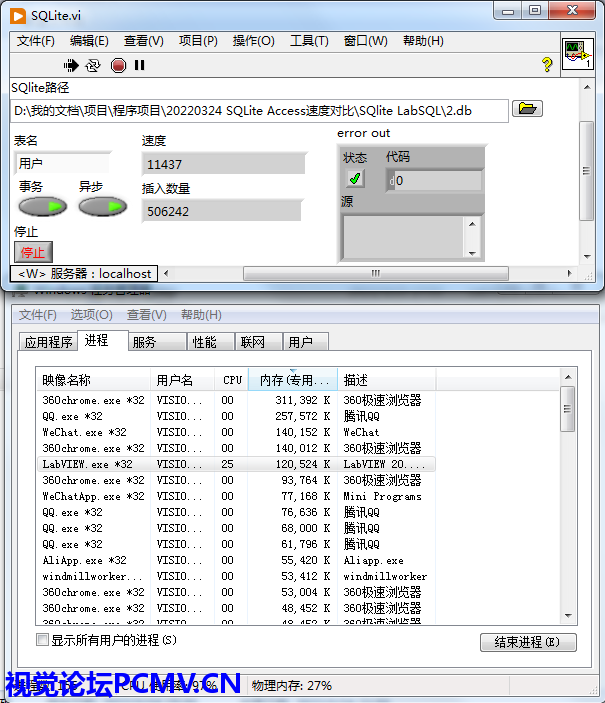This screenshot has width=605, height=703.
Task: Click the Run Continuously toolbar icon
Action: (x=93, y=65)
